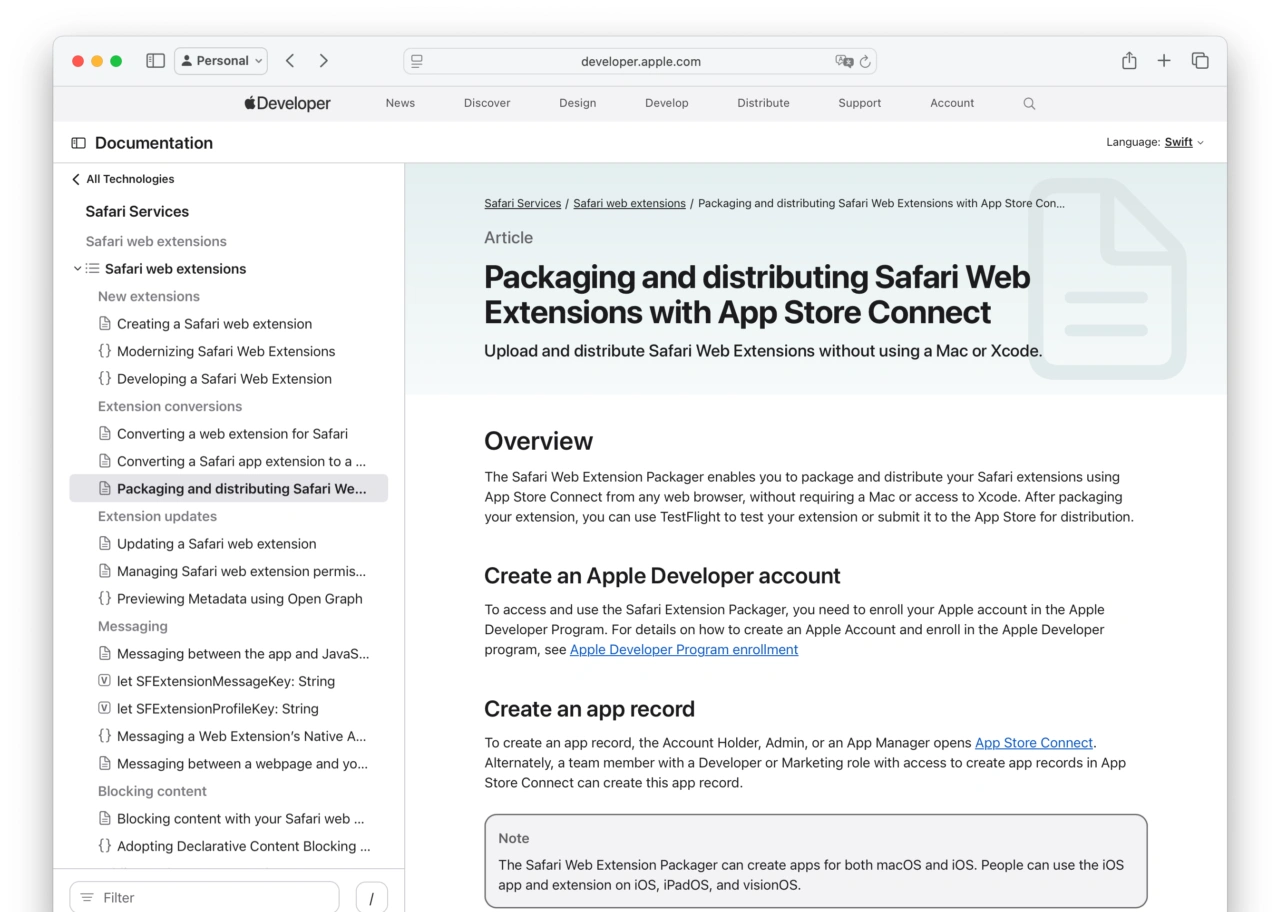
Task: Click the Safari Services breadcrumb link
Action: [522, 203]
